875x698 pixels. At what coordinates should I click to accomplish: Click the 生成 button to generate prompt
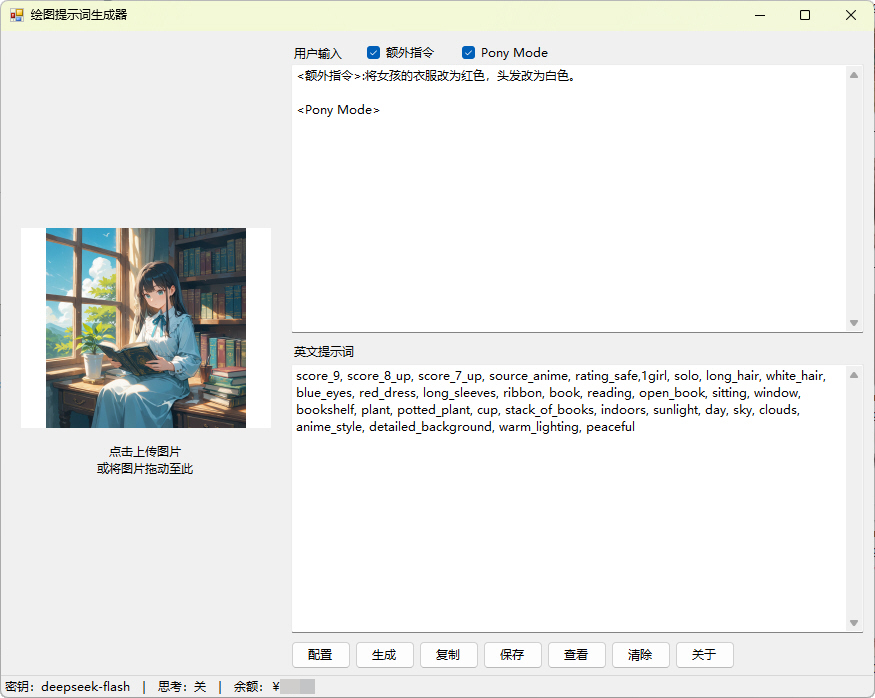pos(384,654)
